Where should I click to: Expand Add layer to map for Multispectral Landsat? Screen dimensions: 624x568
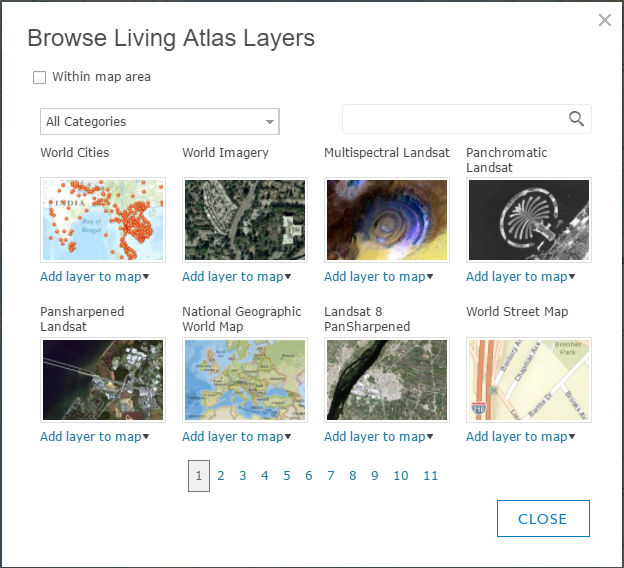point(378,277)
